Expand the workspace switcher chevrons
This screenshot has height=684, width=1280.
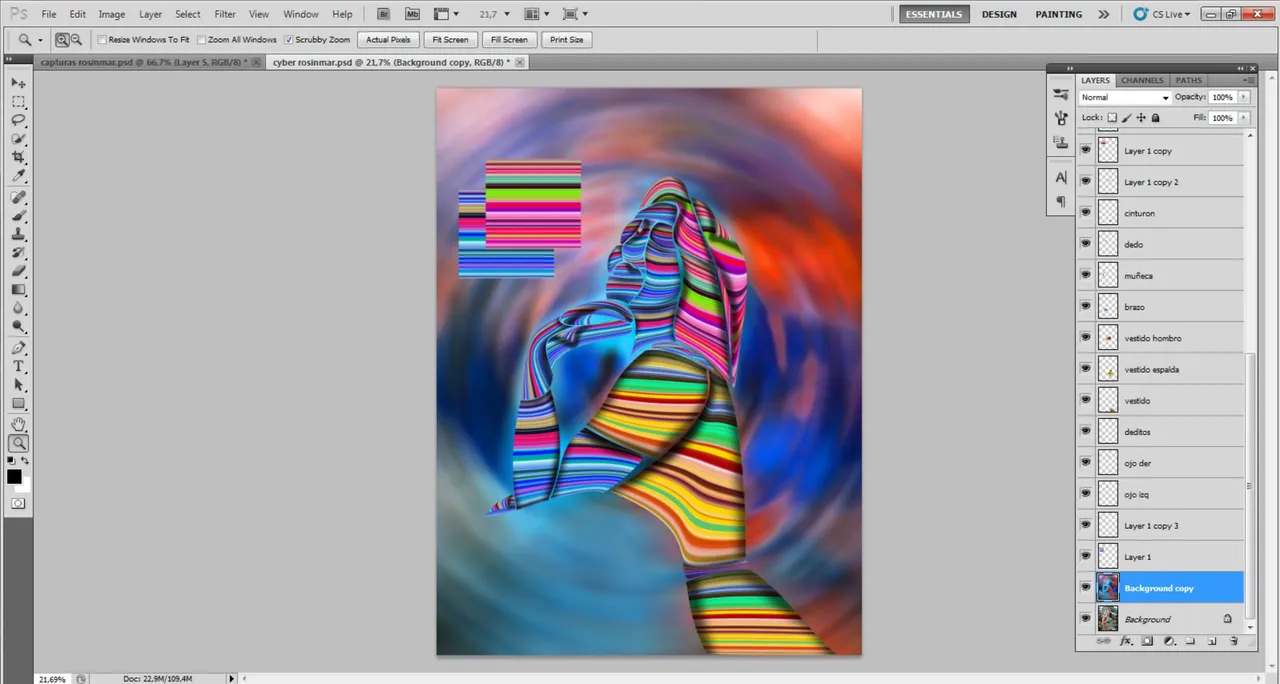point(1103,14)
